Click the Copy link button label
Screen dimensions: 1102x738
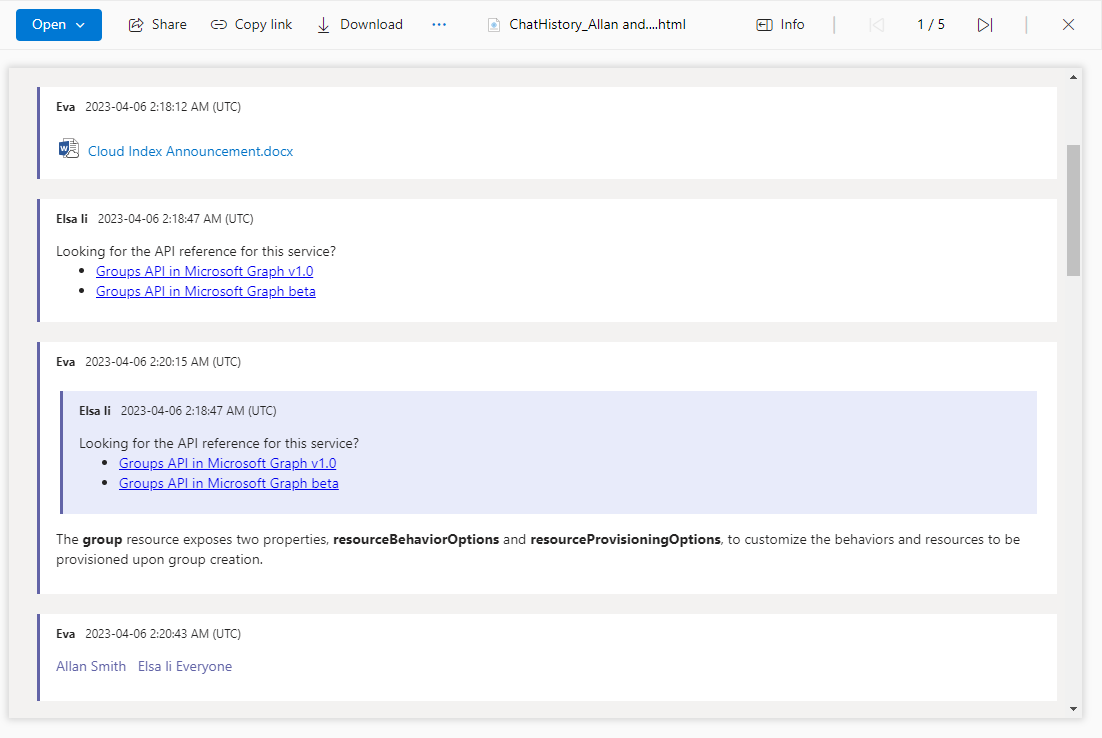pyautogui.click(x=264, y=25)
